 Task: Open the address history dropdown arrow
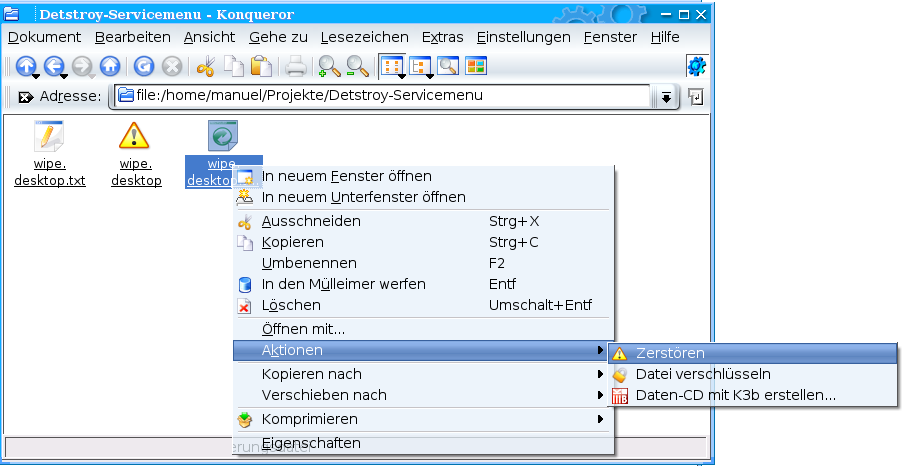pyautogui.click(x=666, y=97)
